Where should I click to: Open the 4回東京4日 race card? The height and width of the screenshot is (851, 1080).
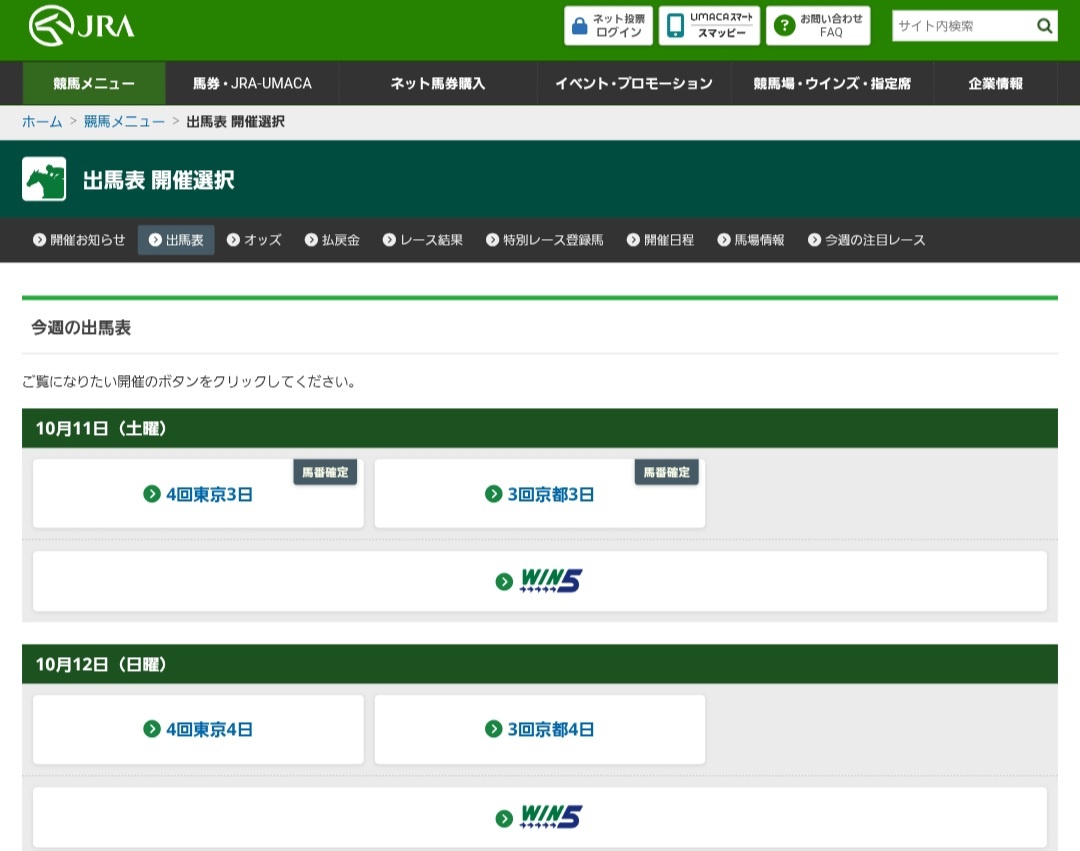[198, 729]
